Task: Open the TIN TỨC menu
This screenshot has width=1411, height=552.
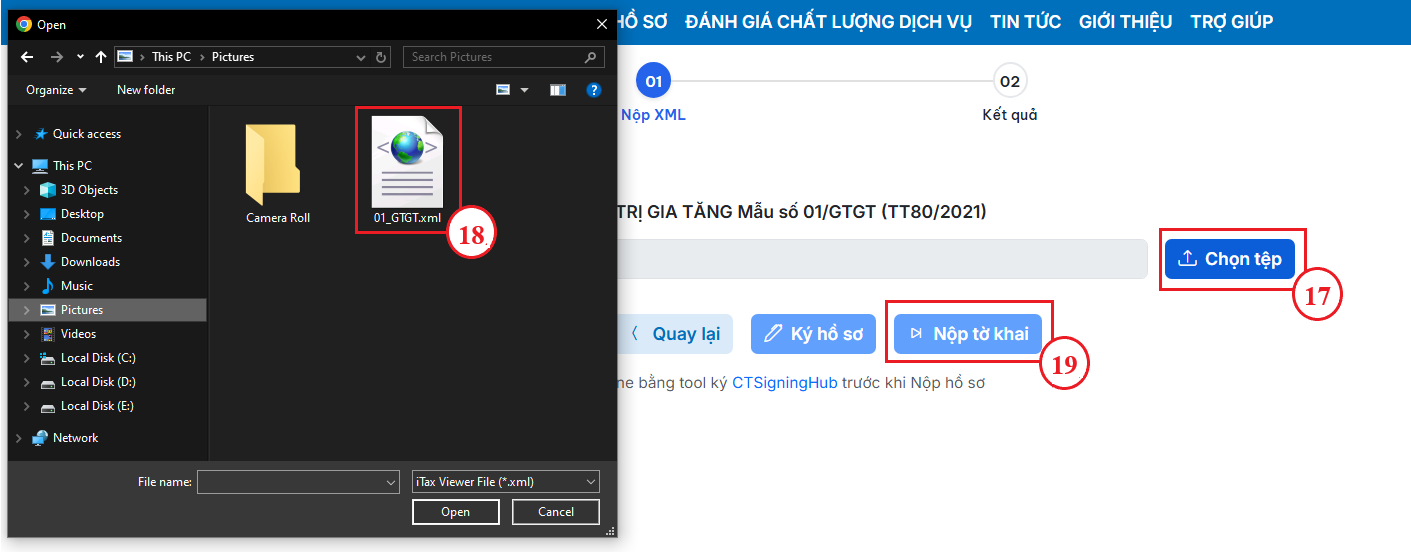Action: click(x=1025, y=22)
